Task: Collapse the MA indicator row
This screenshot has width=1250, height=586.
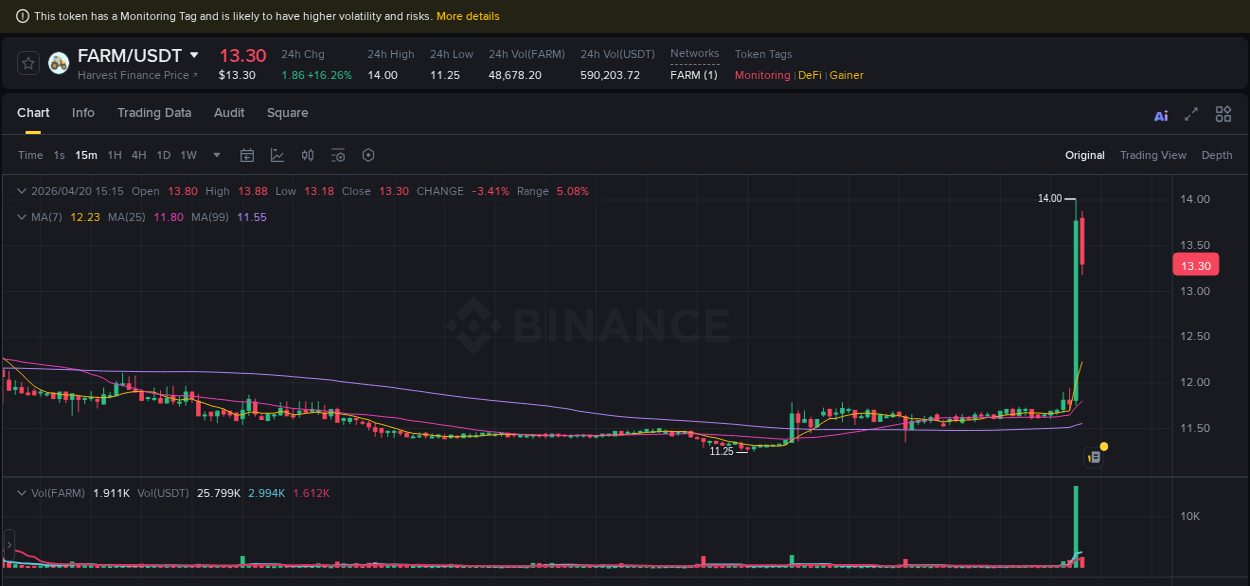Action: 20,216
